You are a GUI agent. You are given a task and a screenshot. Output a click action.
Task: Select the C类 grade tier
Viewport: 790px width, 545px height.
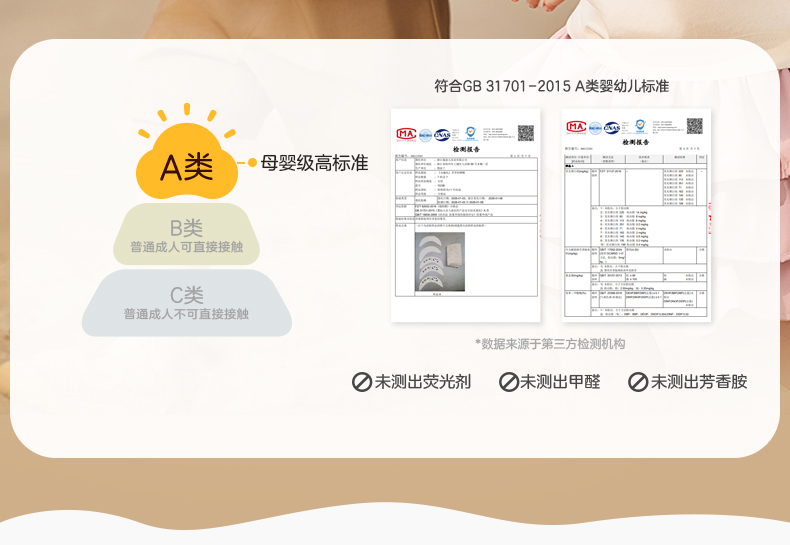pyautogui.click(x=186, y=303)
